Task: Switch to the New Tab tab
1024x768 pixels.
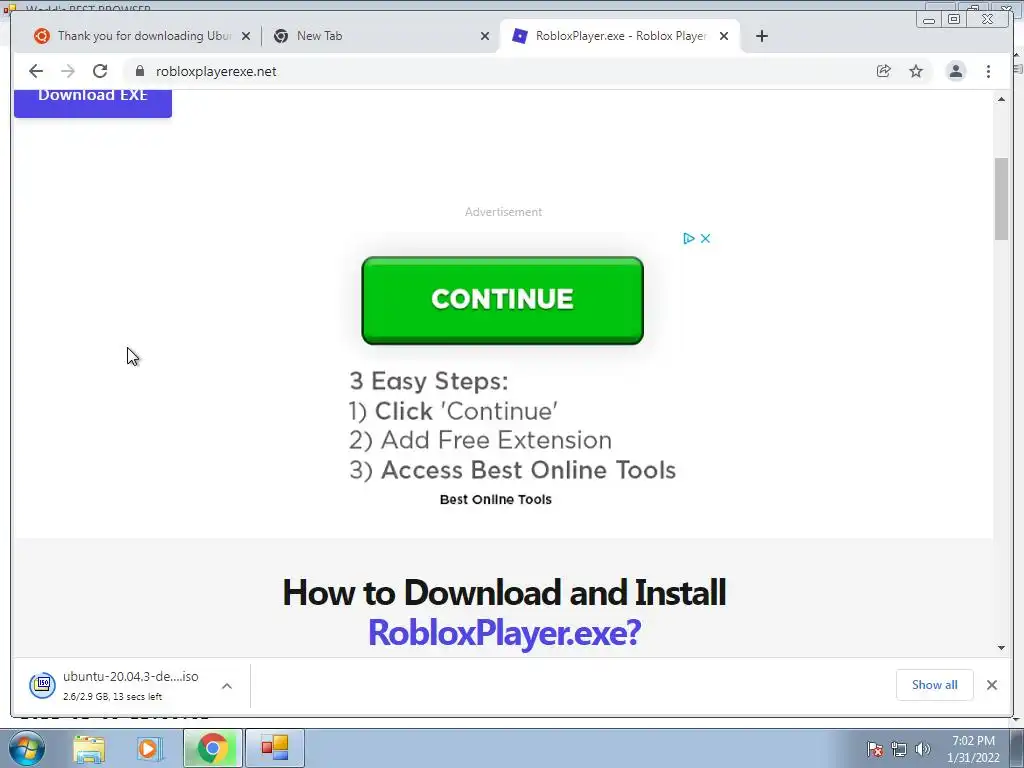Action: (x=379, y=36)
